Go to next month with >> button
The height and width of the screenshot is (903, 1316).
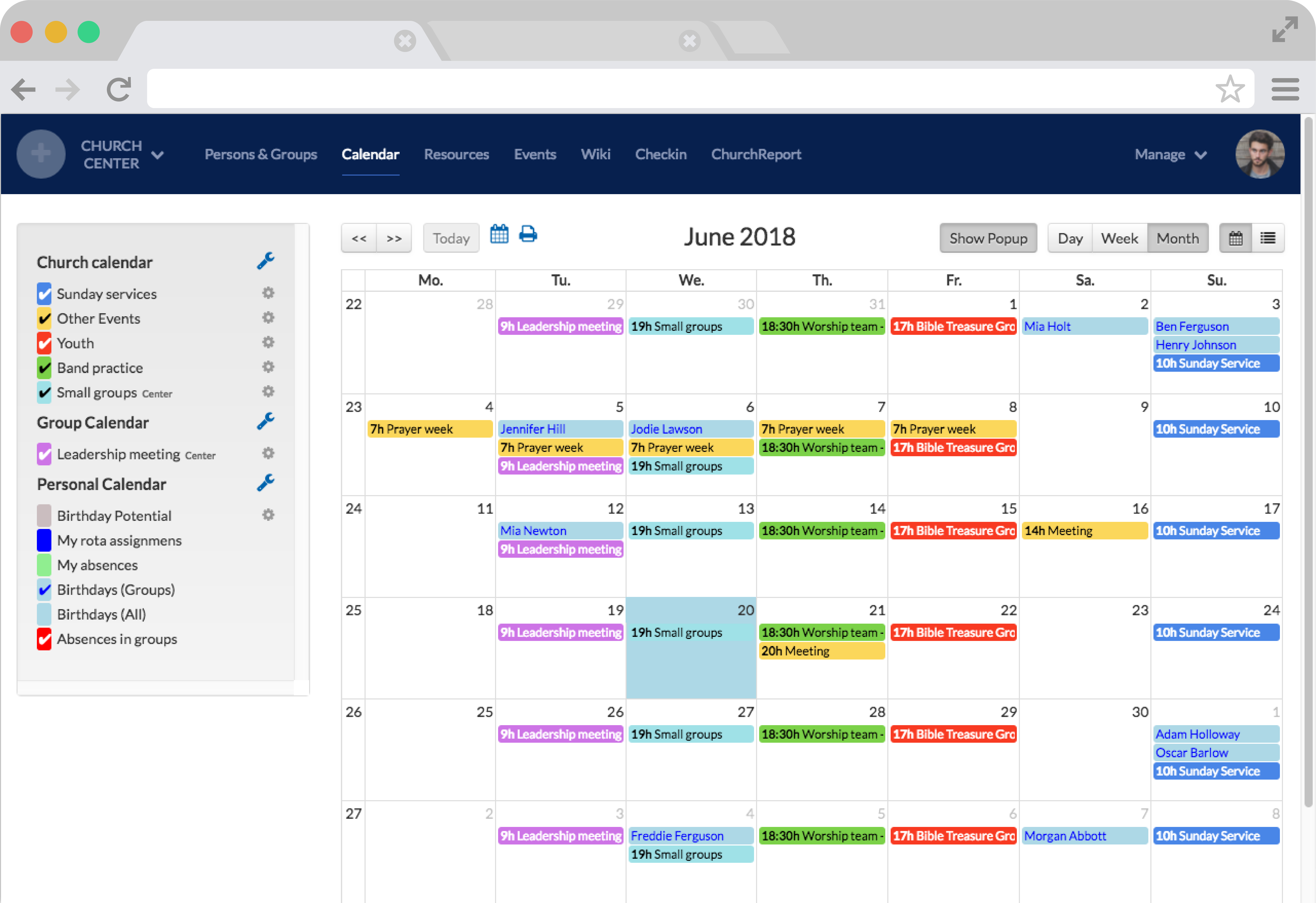coord(394,238)
